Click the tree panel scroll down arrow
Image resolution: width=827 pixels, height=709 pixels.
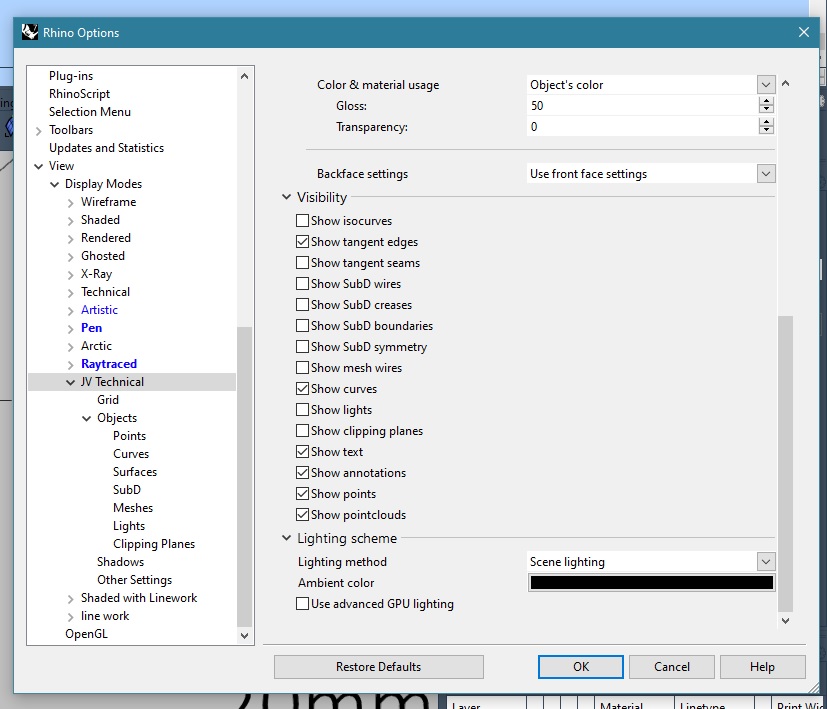click(x=244, y=636)
